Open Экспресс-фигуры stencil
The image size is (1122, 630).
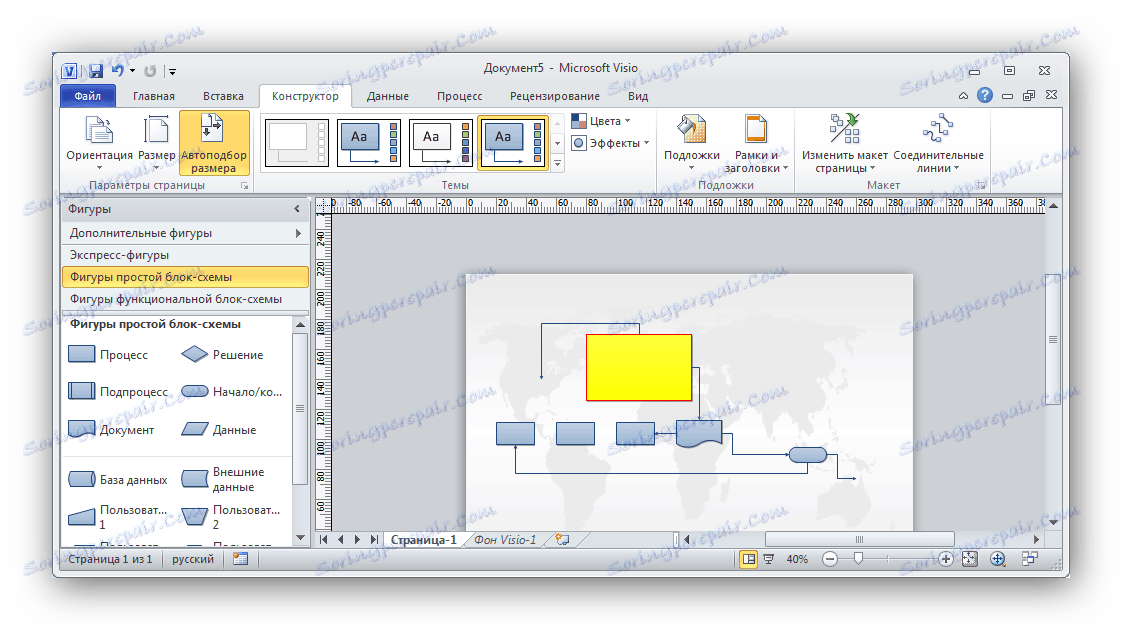click(185, 255)
